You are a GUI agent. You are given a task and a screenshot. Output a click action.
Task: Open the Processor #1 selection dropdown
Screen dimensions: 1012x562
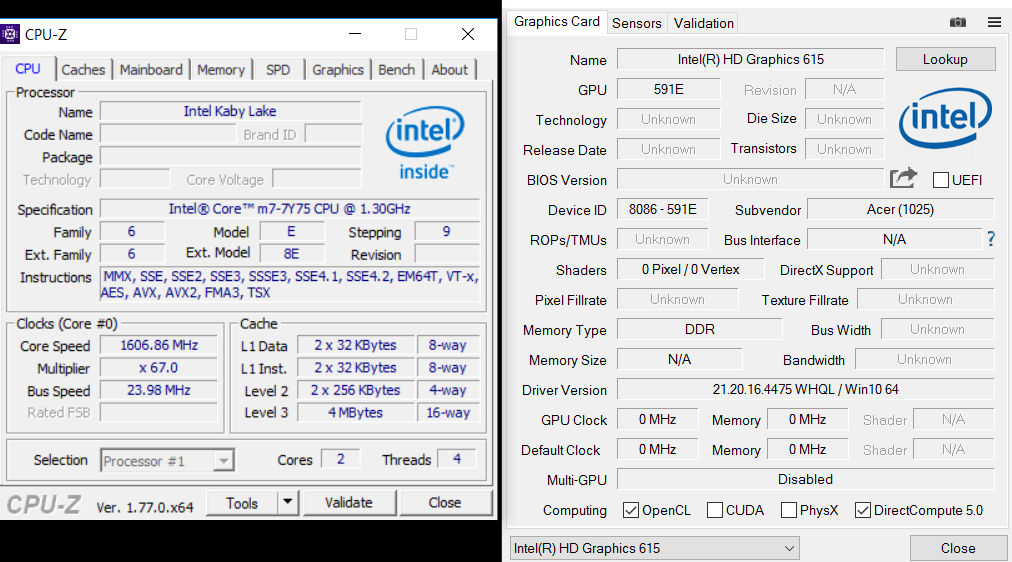167,461
